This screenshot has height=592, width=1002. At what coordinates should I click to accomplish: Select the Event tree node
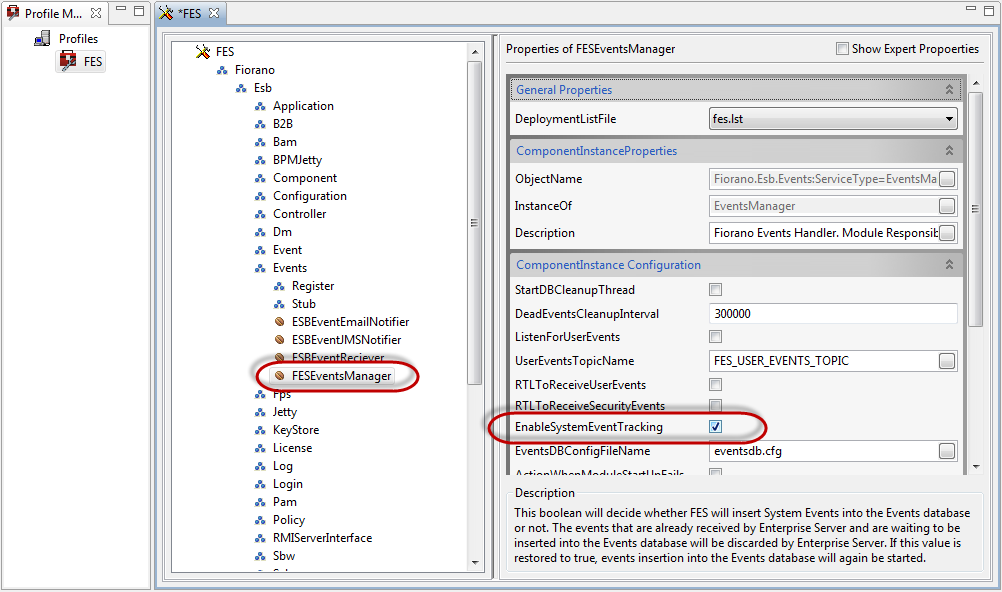(287, 250)
